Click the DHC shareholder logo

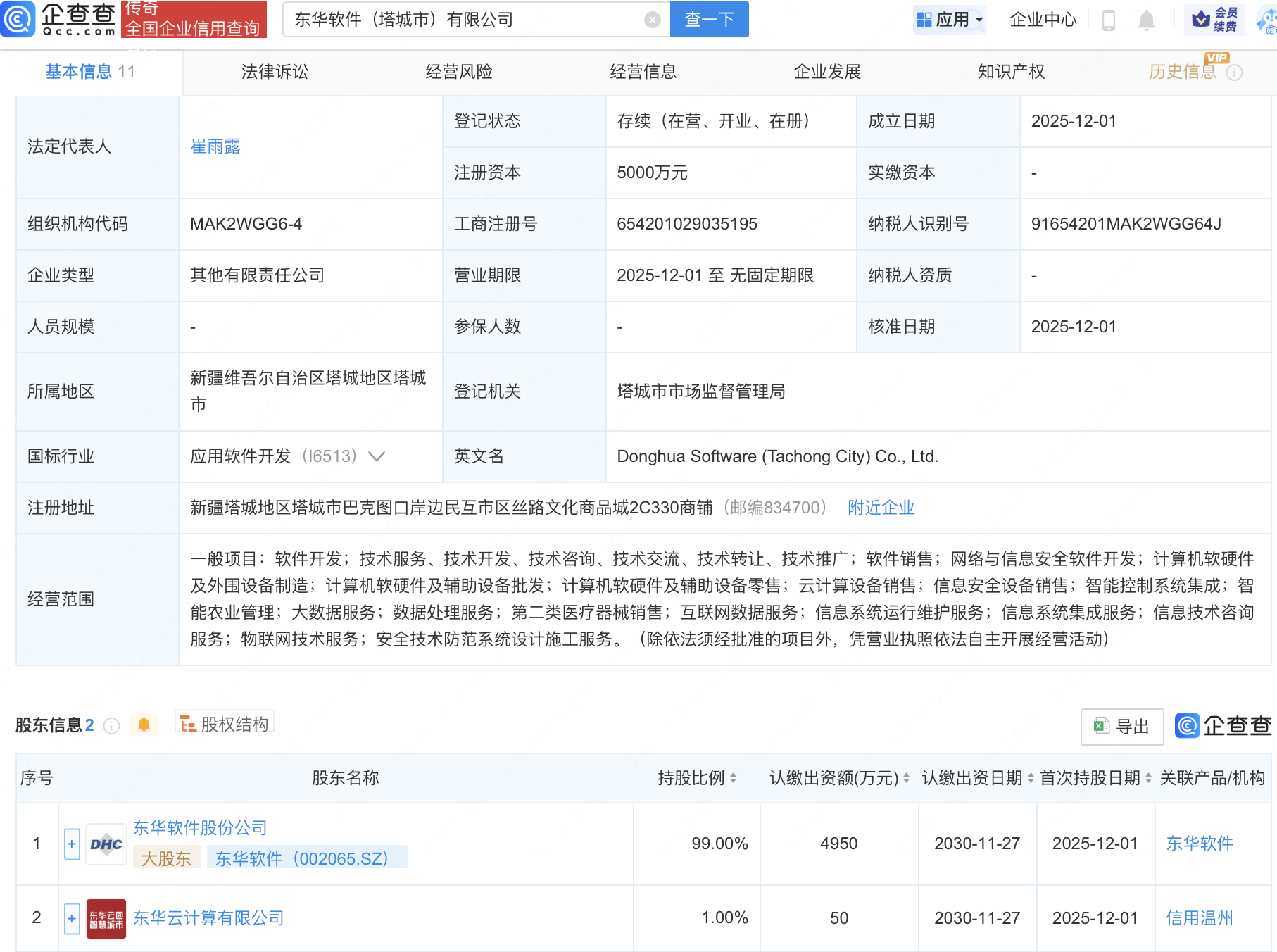[106, 844]
